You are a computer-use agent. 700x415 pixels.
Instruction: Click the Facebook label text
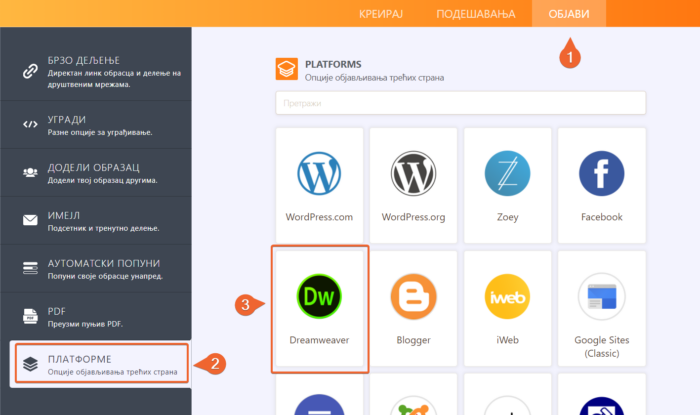602,217
